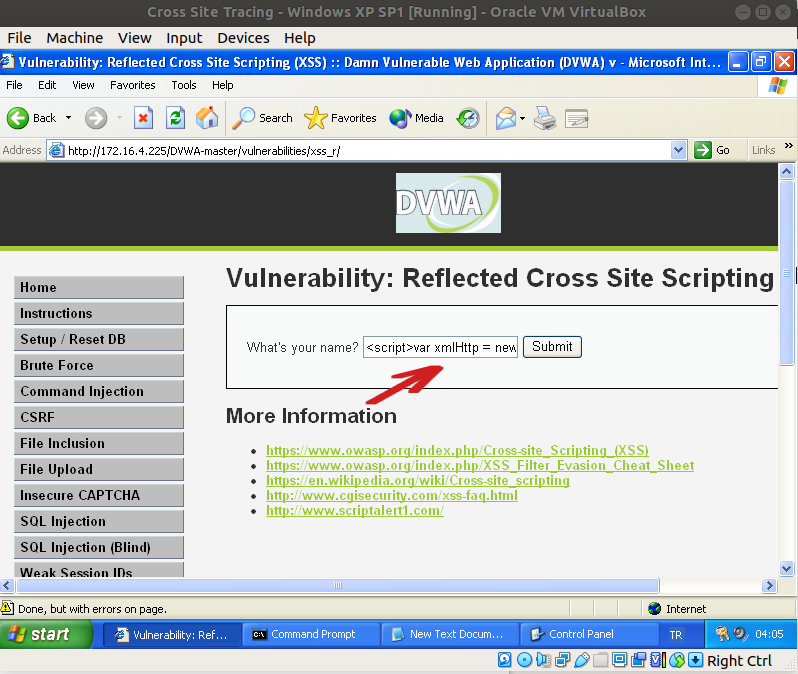Screen dimensions: 798x674
Task: Switch to Control Panel taskbar item
Action: pos(590,634)
